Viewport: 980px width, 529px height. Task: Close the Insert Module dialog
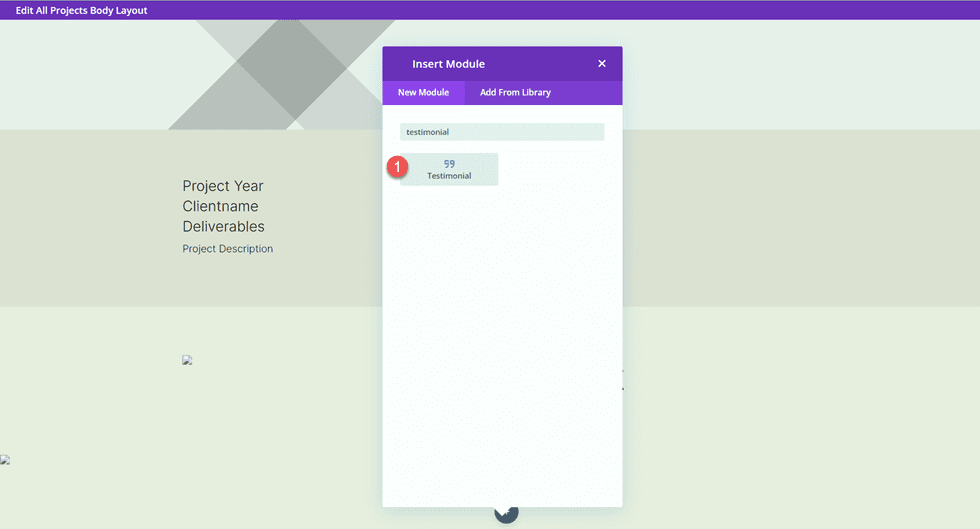click(602, 64)
